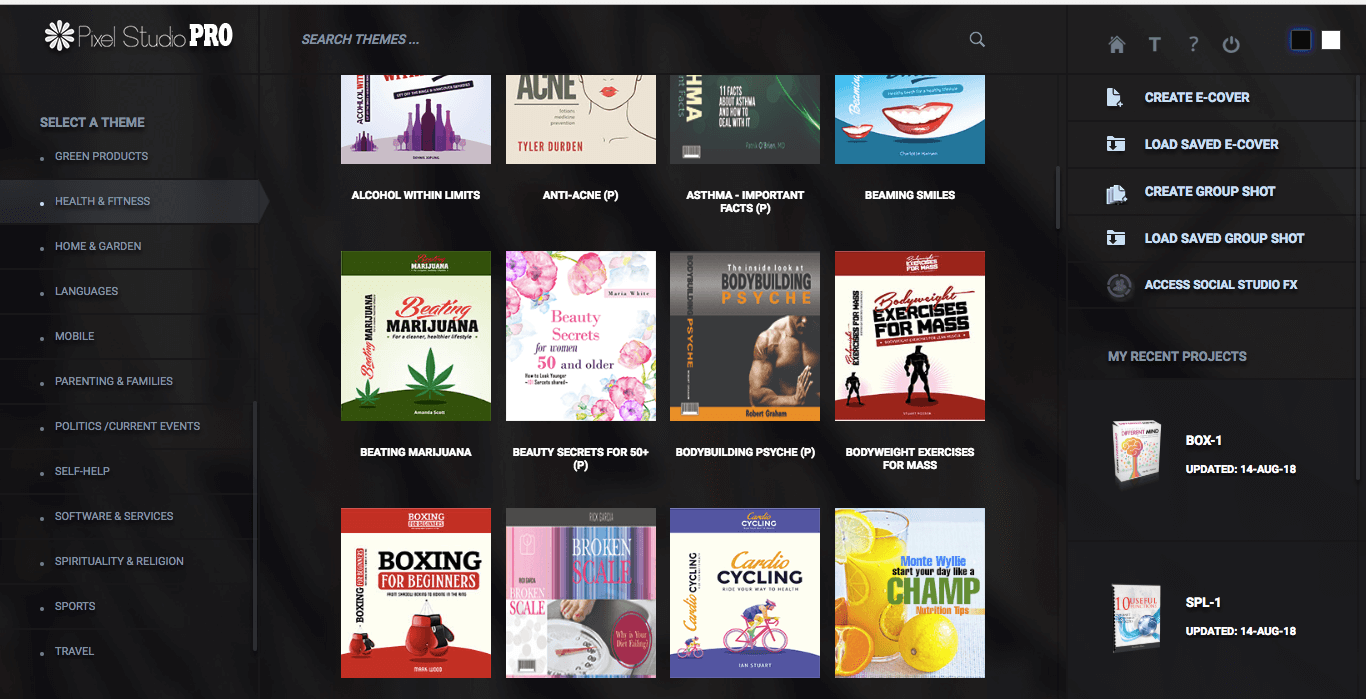This screenshot has height=699, width=1366.
Task: Click the Beating Marijuana title text
Action: pos(416,452)
